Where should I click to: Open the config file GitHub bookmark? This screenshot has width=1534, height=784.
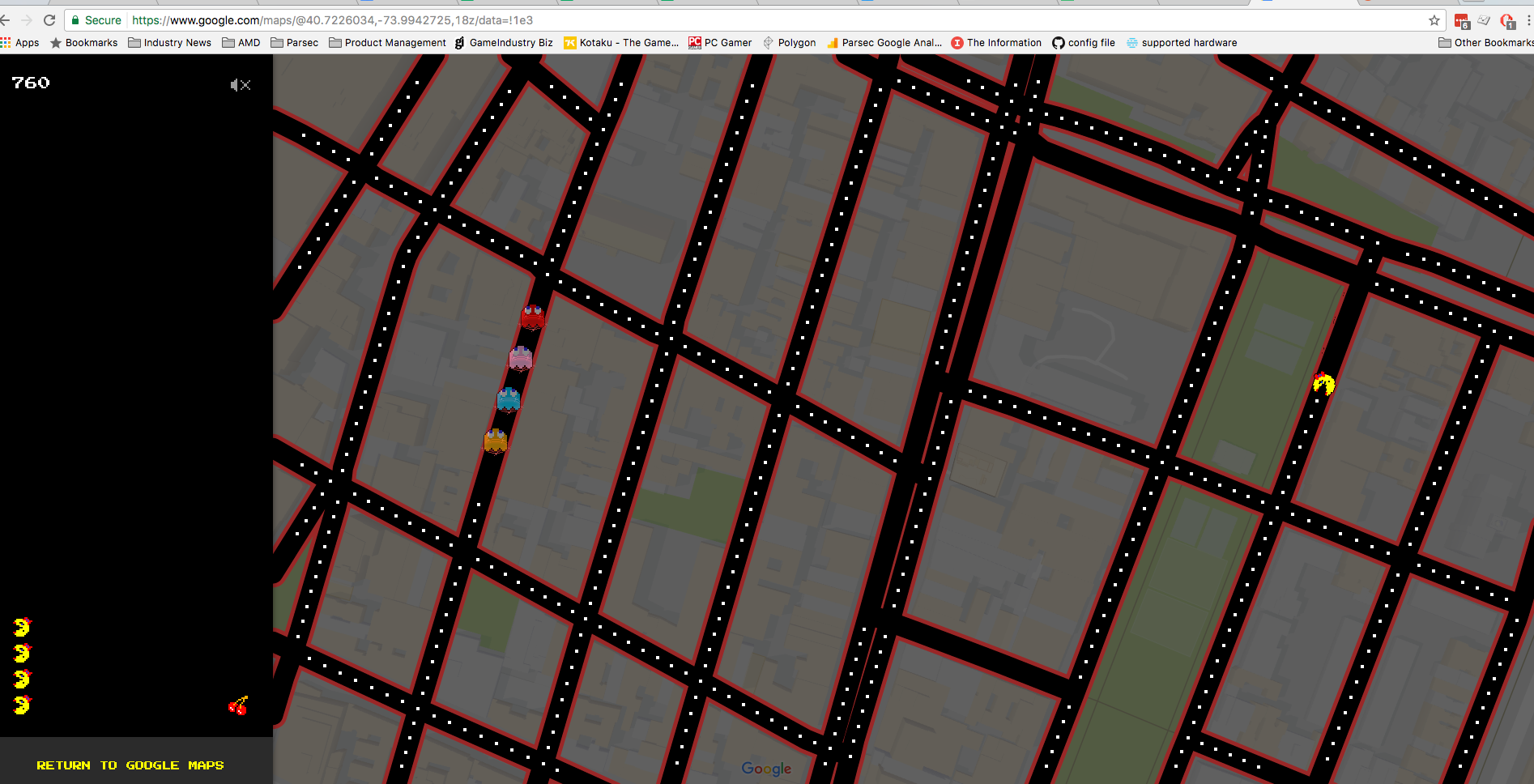(1084, 43)
